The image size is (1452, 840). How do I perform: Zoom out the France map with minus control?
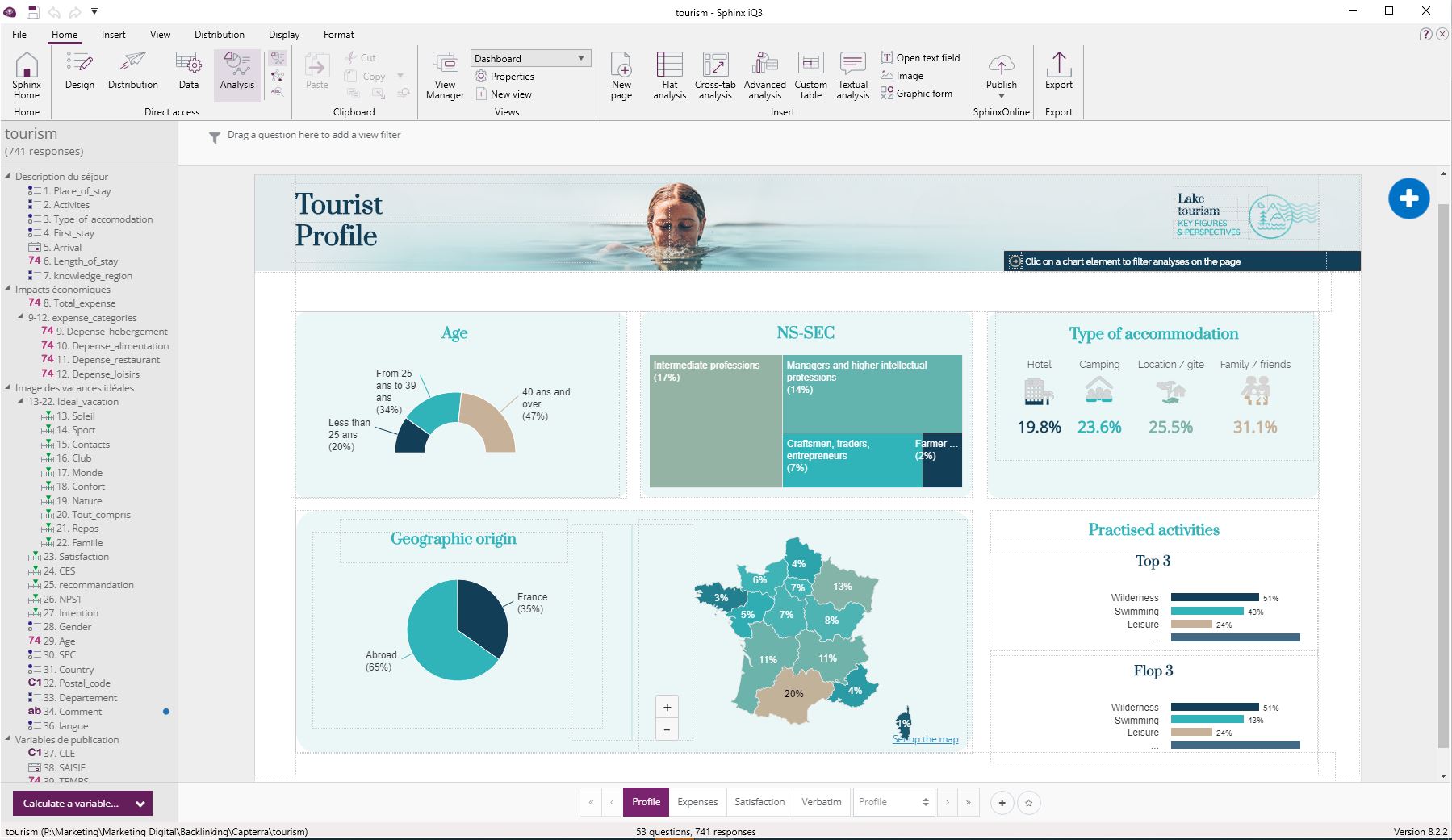pos(667,729)
